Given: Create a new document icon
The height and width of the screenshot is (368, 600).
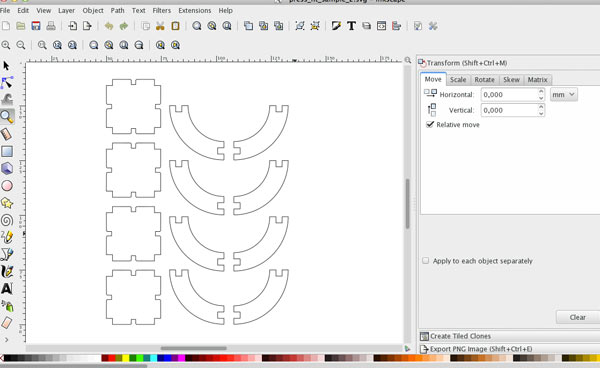Looking at the screenshot, I should (x=6, y=26).
